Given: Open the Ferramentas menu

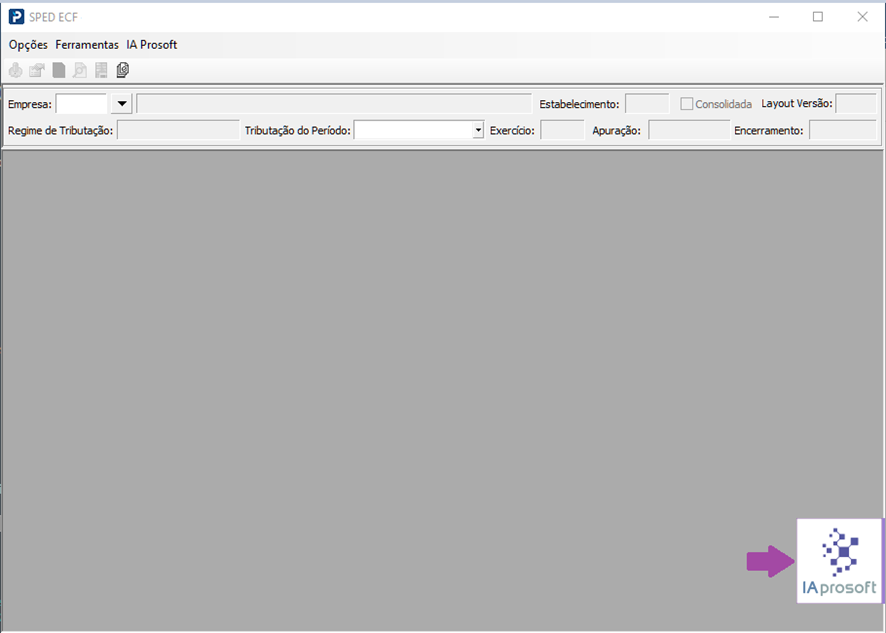Looking at the screenshot, I should pyautogui.click(x=87, y=45).
